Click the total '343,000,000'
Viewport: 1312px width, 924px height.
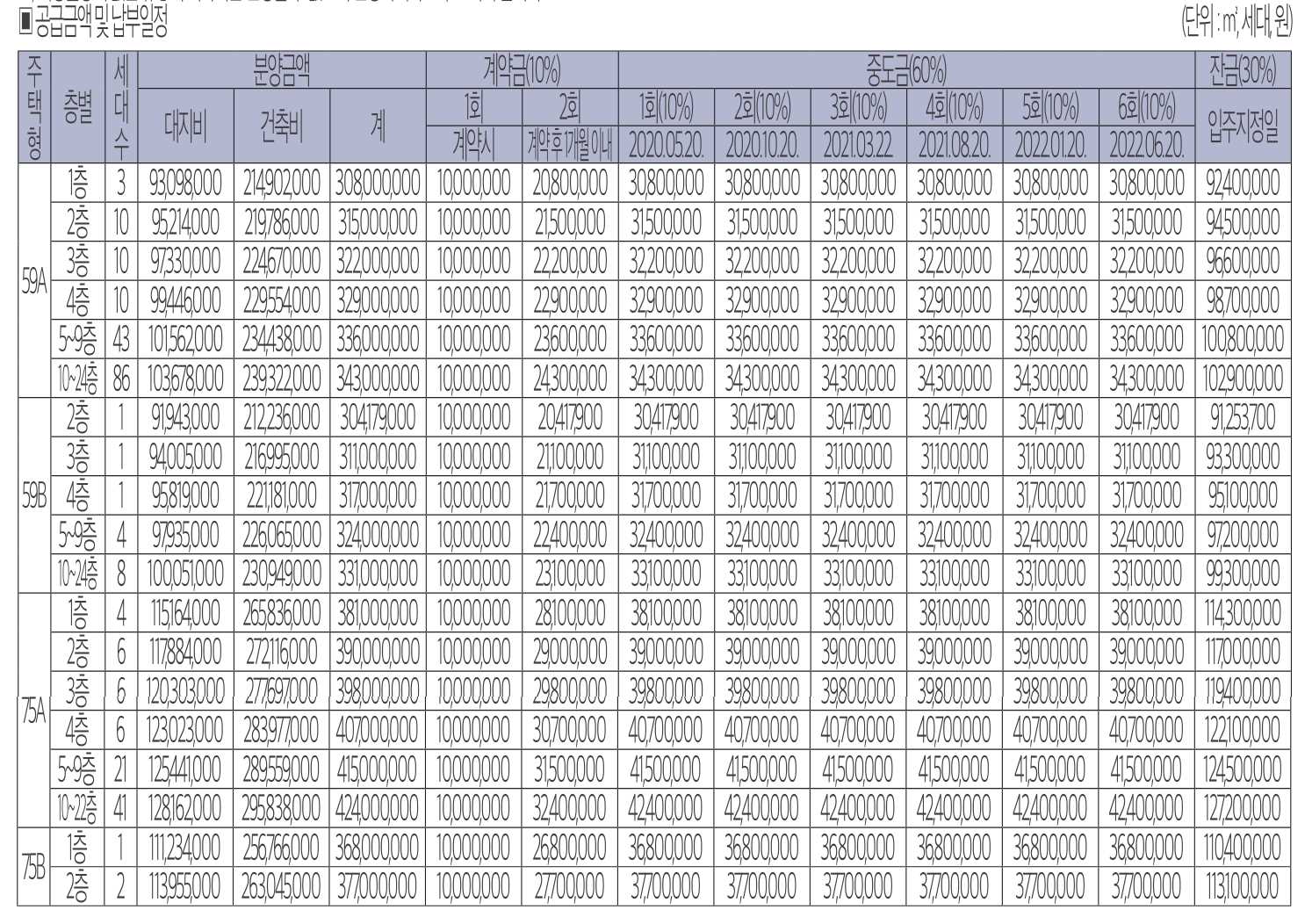(x=378, y=379)
